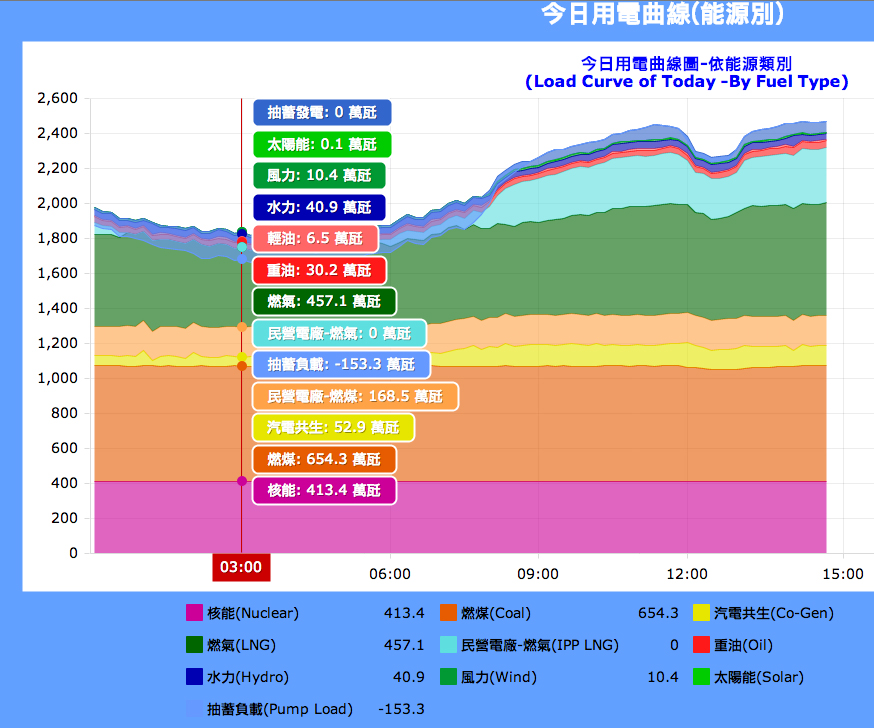
Task: Click the Load Curve of Today chart title
Action: click(x=687, y=81)
